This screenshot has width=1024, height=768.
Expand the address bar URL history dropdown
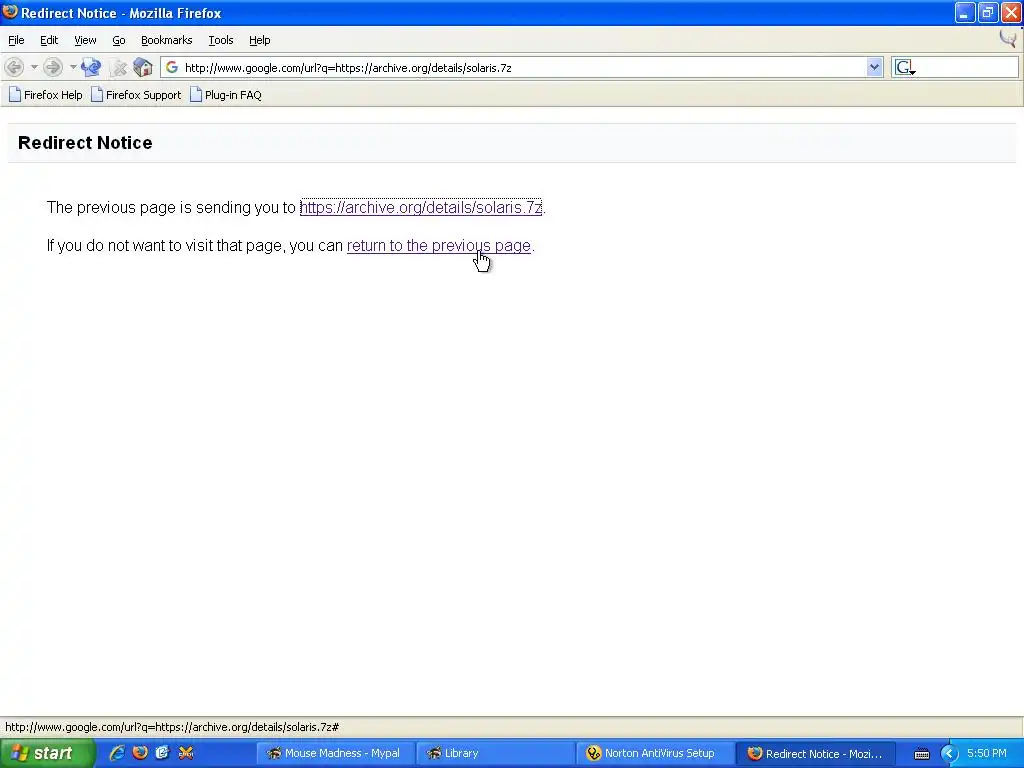click(874, 67)
